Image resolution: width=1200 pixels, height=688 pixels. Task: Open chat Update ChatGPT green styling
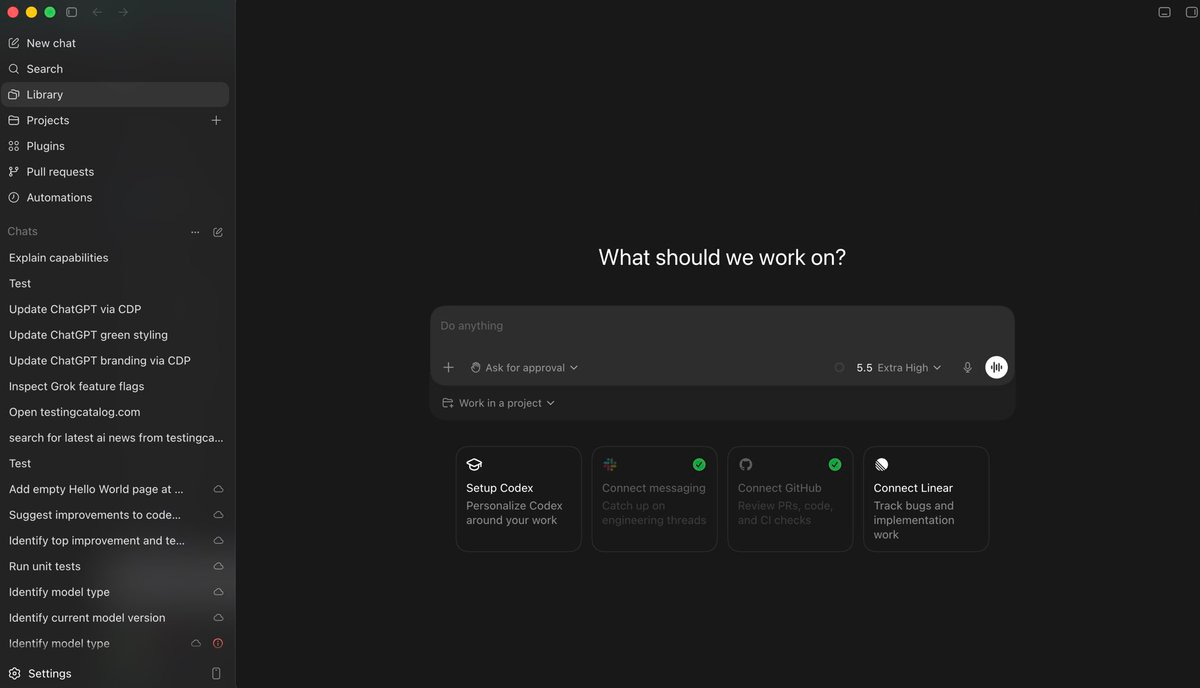[x=115, y=335]
